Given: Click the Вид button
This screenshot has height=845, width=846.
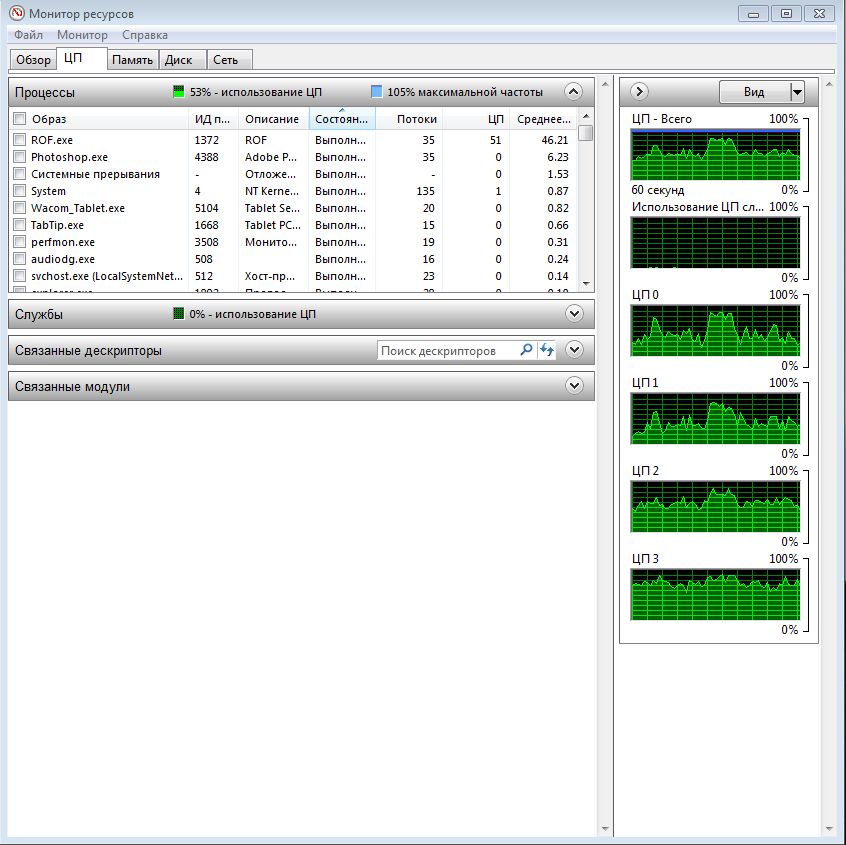Looking at the screenshot, I should tap(754, 92).
